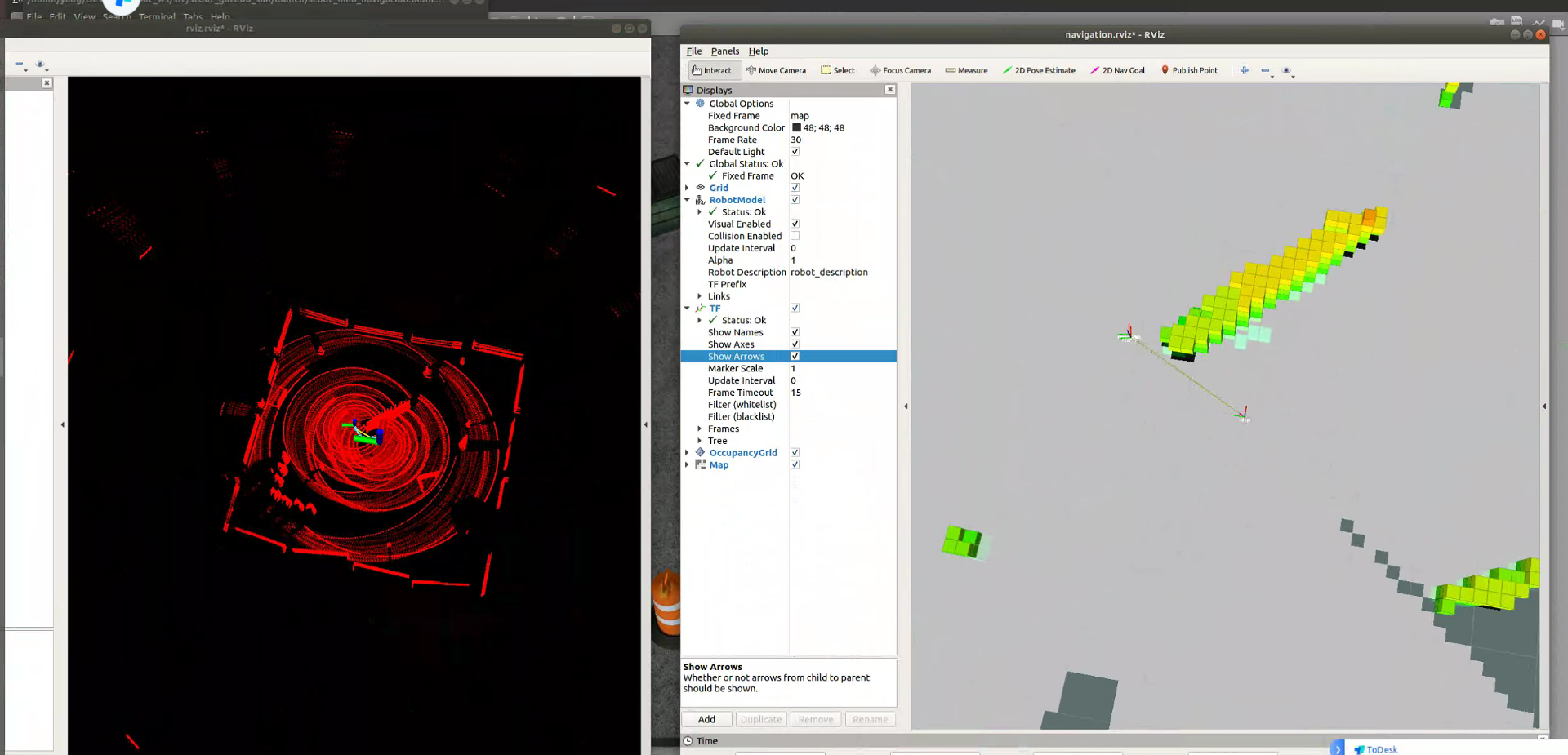Screen dimensions: 1568x755
Task: Hide the OccupancyGrid display via its checkbox
Action: coord(795,452)
